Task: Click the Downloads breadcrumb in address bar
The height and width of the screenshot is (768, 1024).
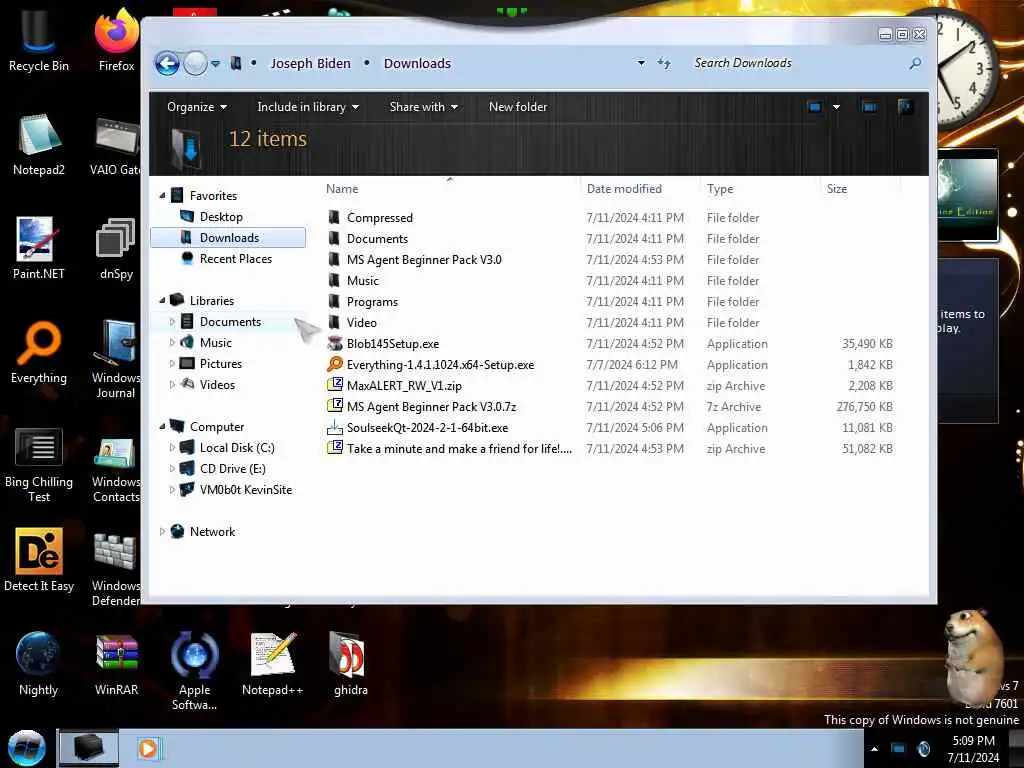Action: 417,63
